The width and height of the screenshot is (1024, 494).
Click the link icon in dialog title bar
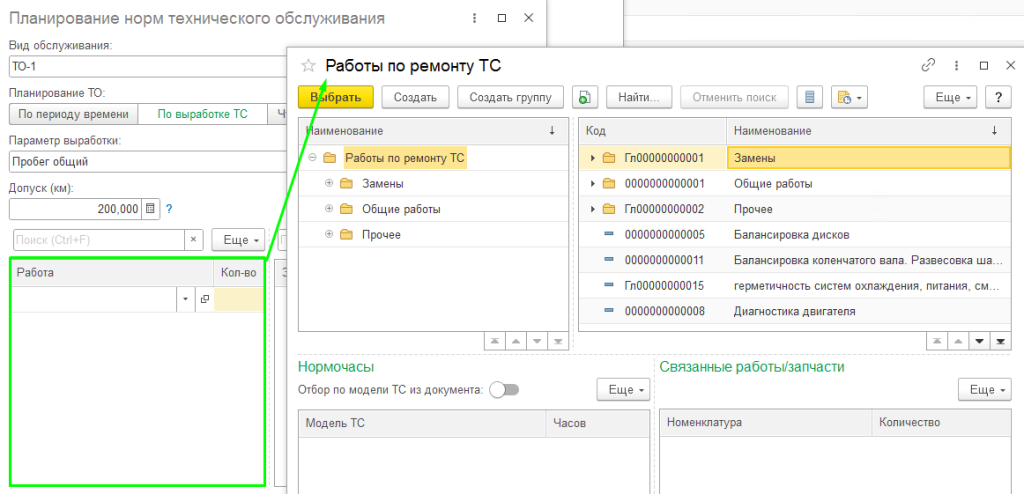pyautogui.click(x=928, y=65)
